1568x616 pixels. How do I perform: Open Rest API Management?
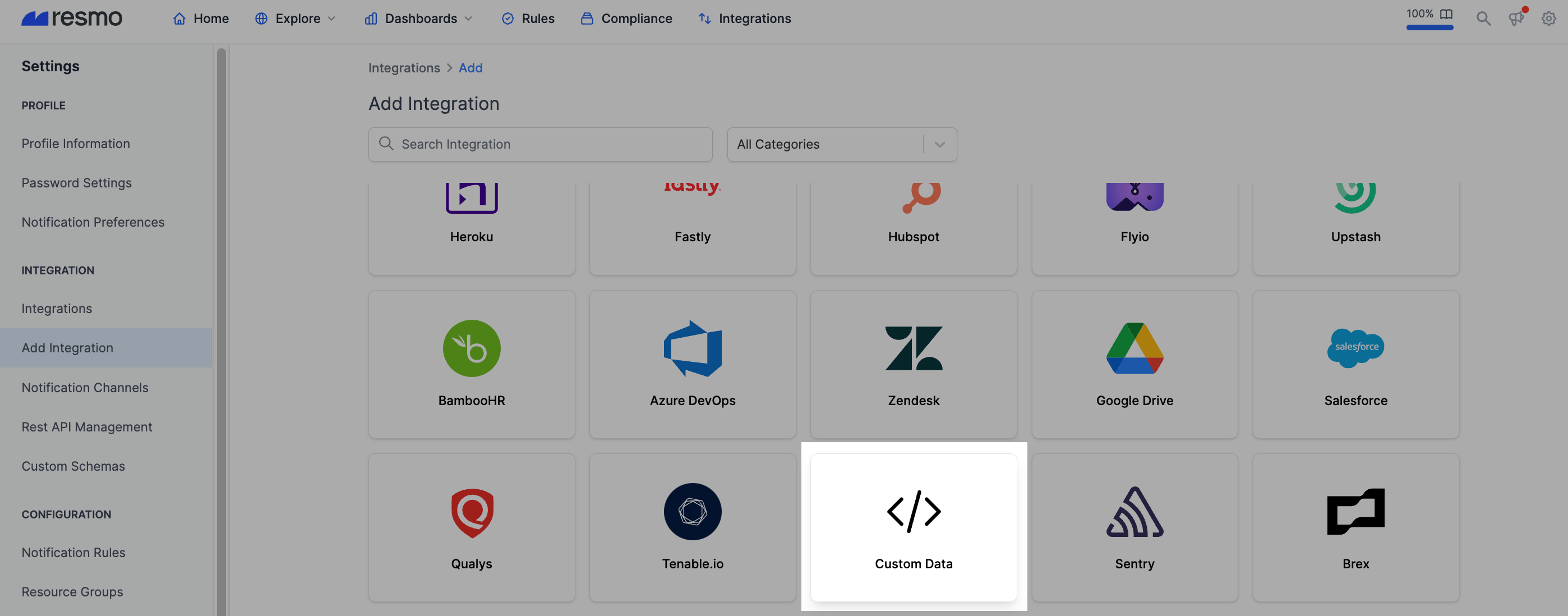87,427
